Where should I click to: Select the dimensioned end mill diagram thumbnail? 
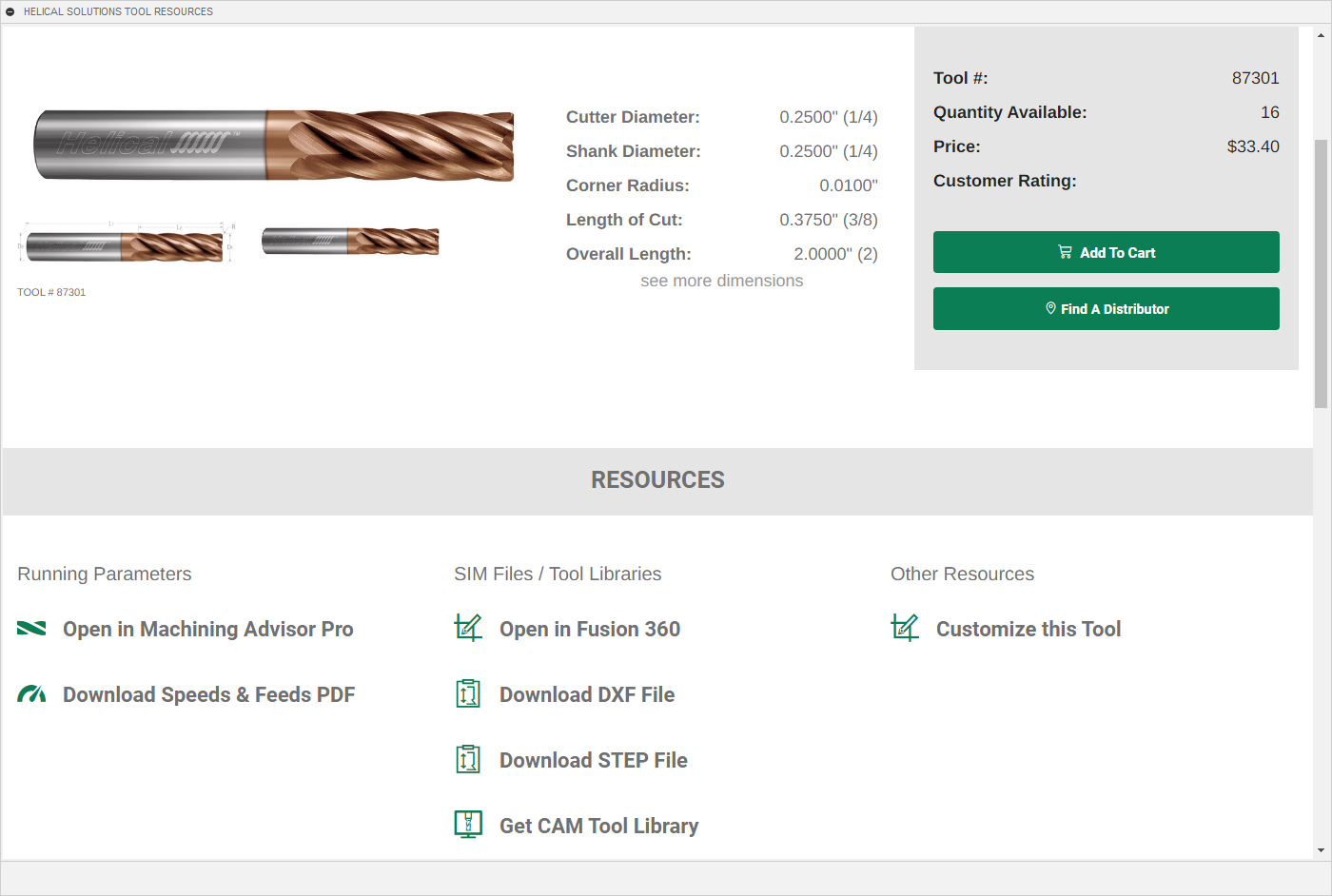pyautogui.click(x=126, y=244)
